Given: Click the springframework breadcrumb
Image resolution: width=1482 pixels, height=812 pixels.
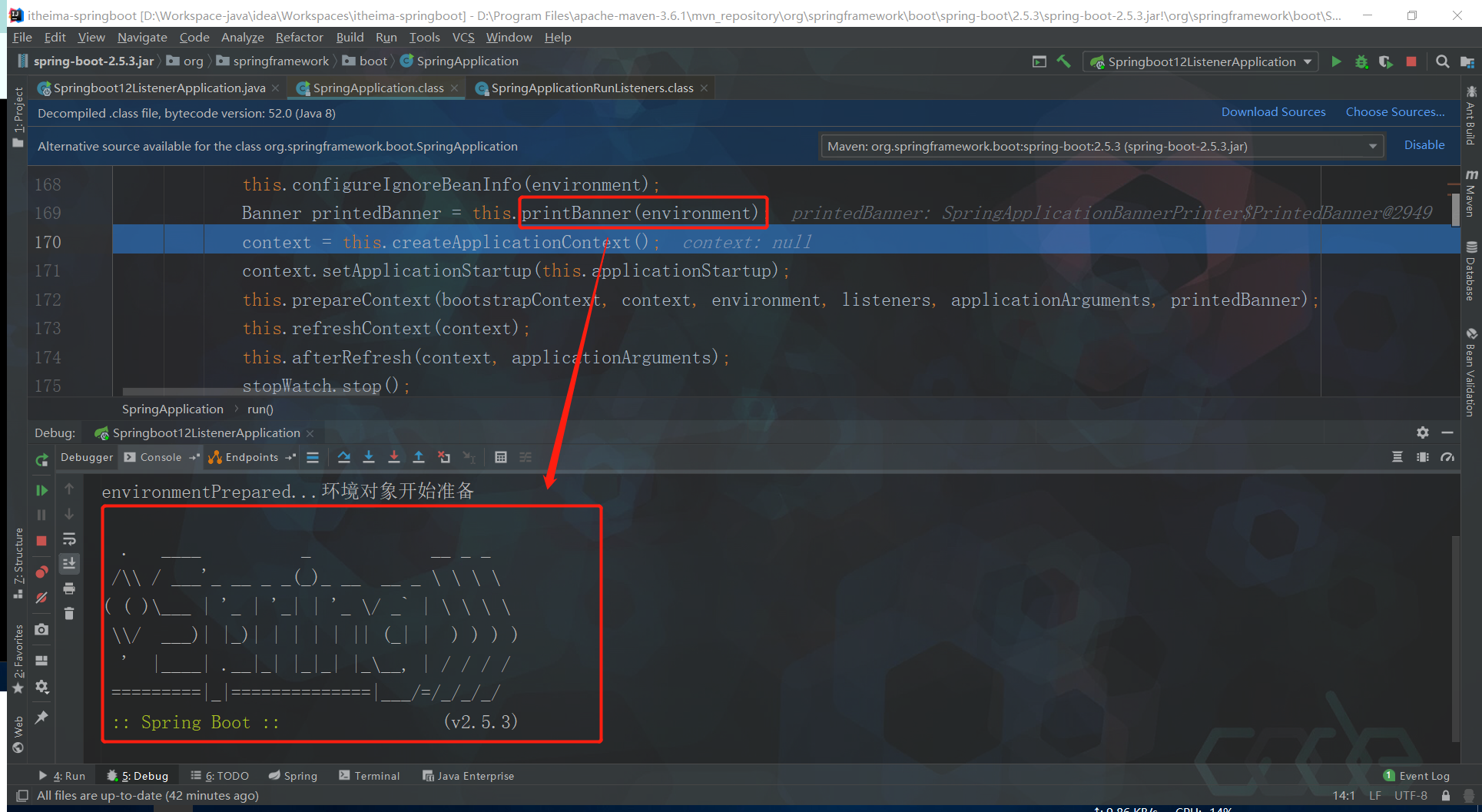Looking at the screenshot, I should click(280, 61).
